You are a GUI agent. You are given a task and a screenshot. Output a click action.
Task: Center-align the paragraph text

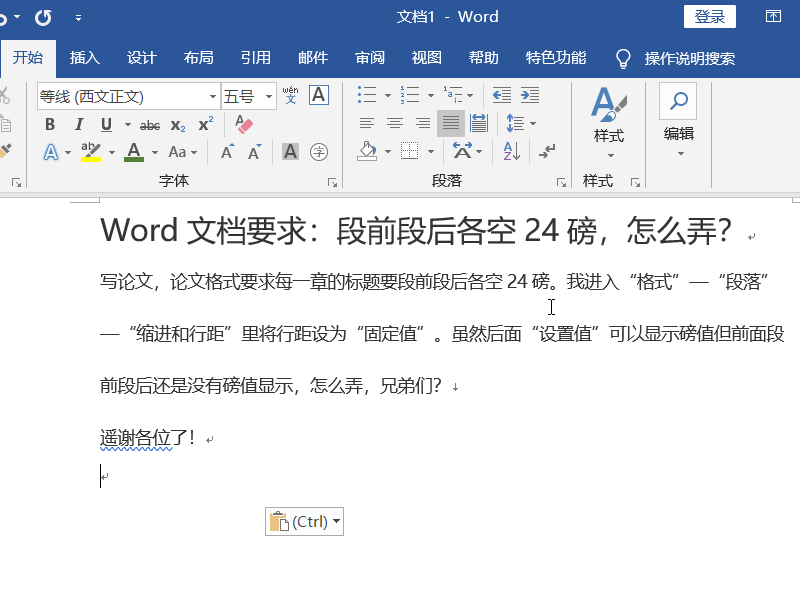click(x=395, y=124)
